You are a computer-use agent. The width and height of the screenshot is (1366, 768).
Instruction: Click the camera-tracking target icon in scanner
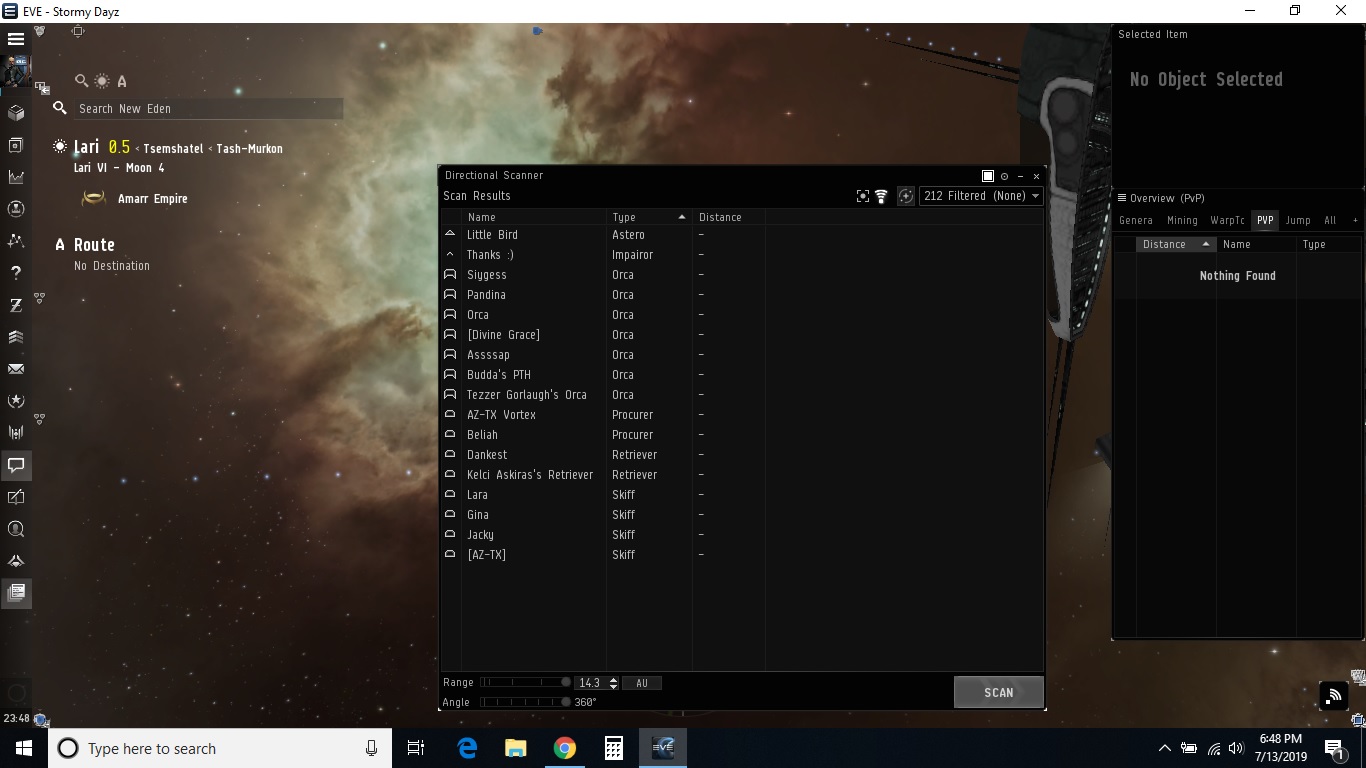863,196
